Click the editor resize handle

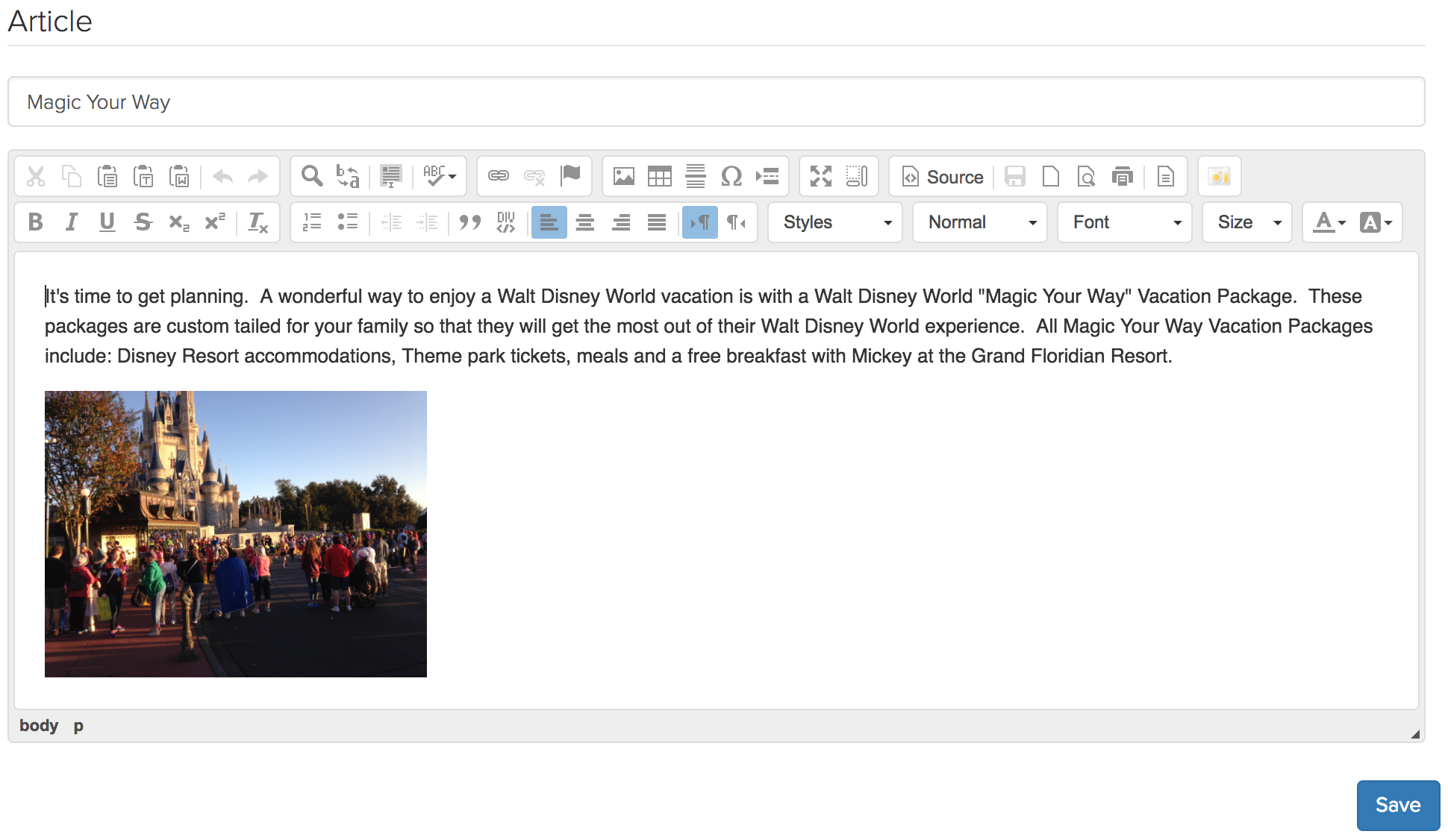pos(1414,734)
